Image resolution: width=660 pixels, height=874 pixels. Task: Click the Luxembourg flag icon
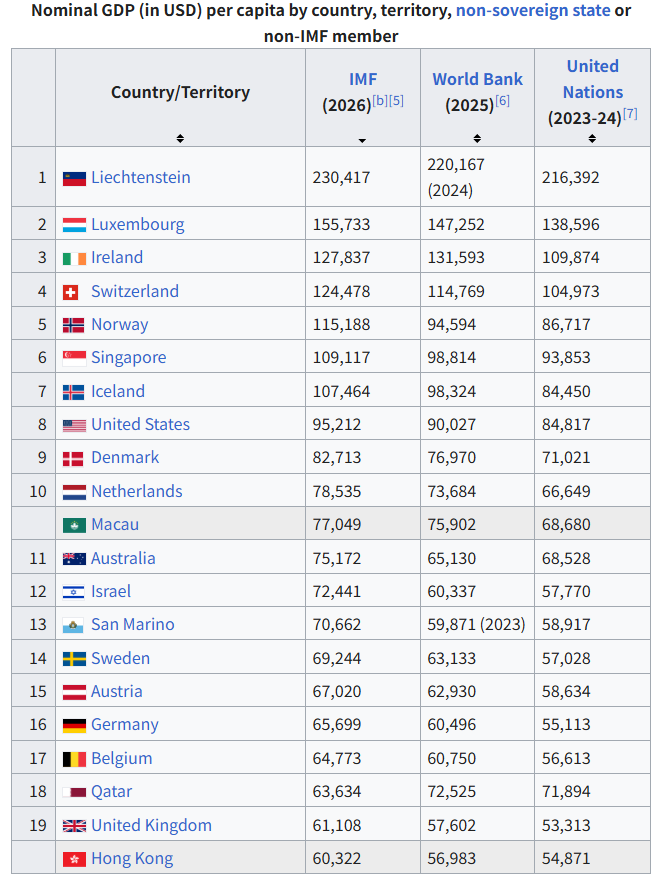74,225
